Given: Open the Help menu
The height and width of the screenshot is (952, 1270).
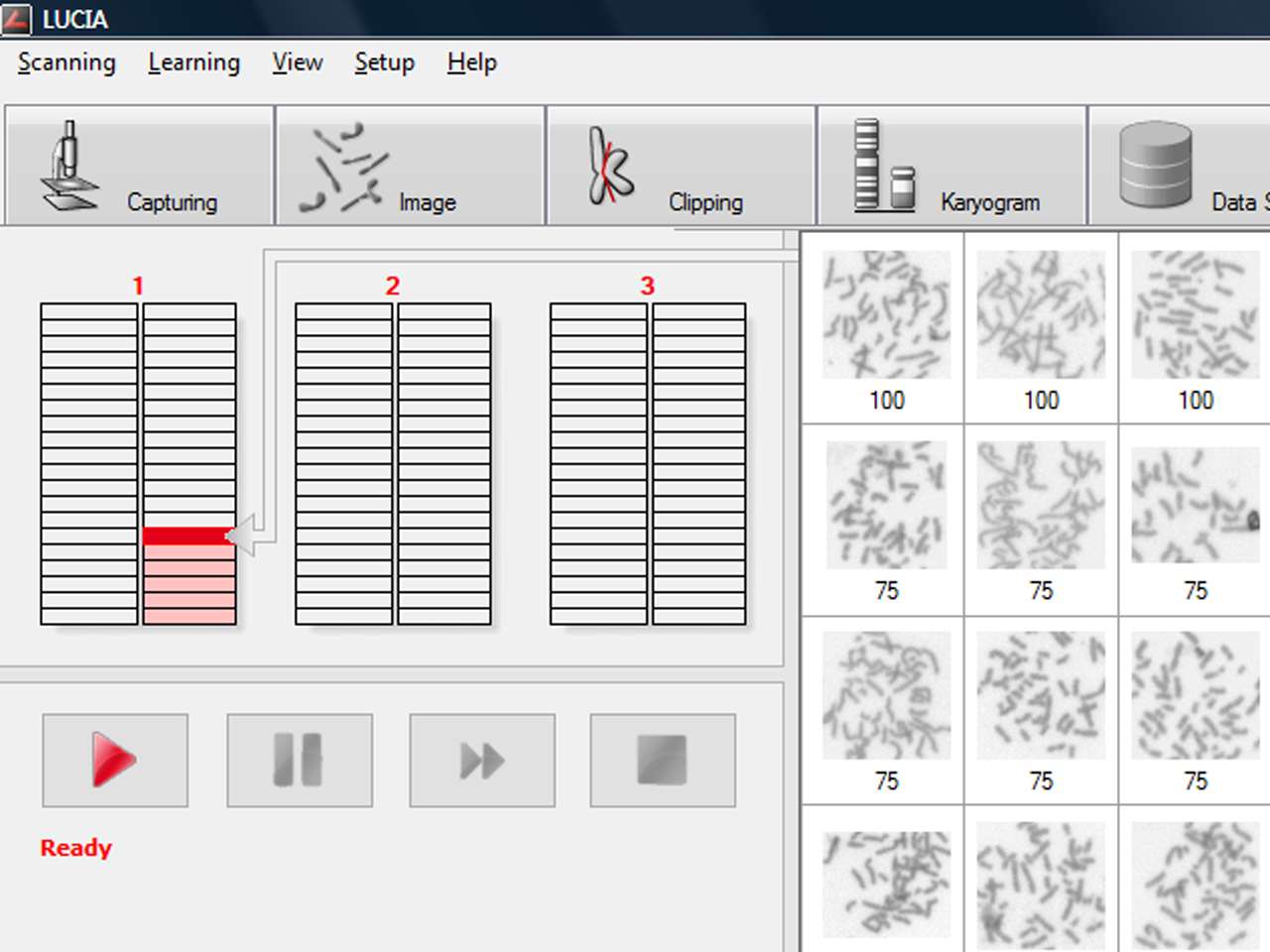Looking at the screenshot, I should coord(471,62).
